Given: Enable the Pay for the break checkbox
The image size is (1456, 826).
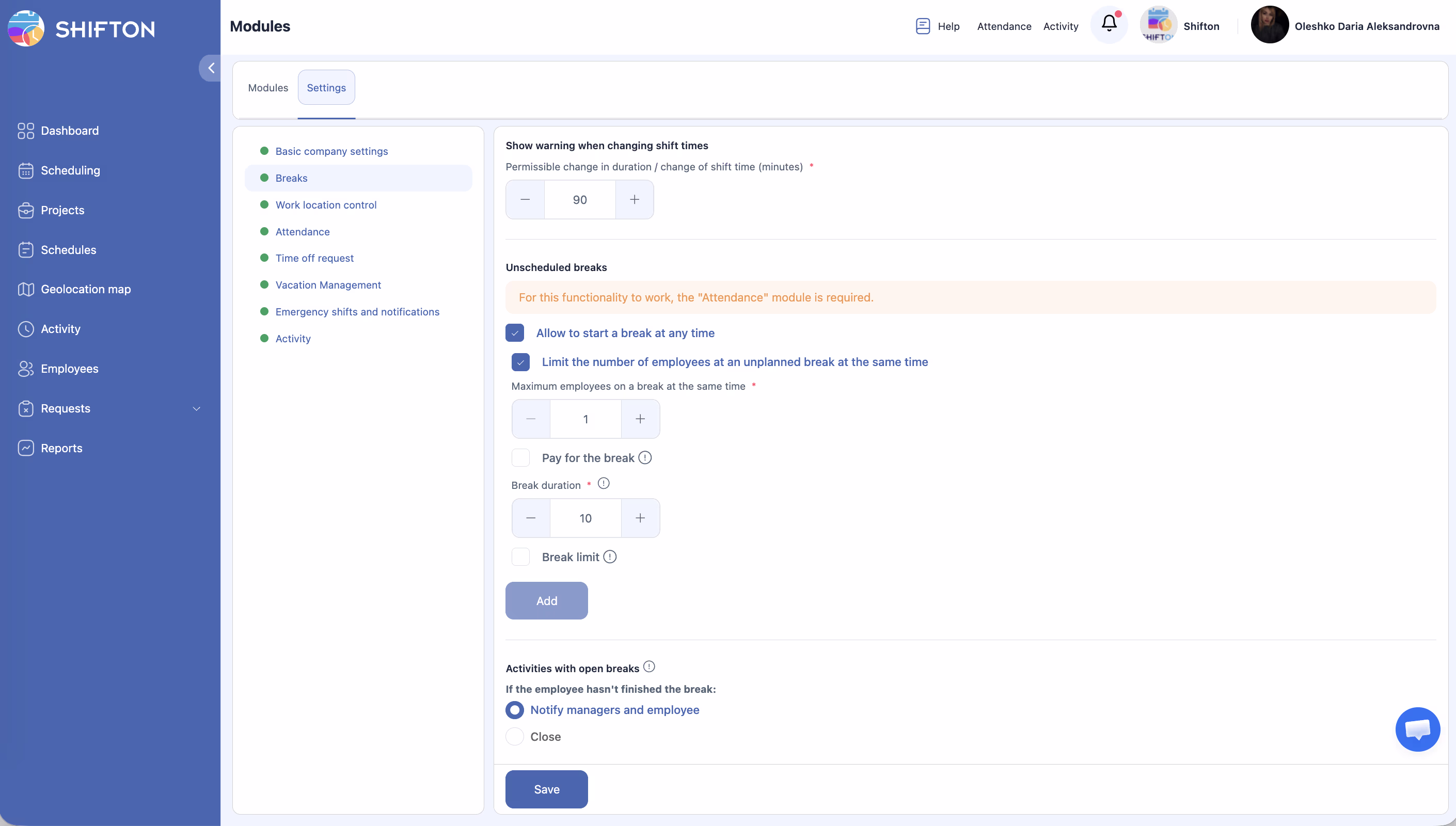Looking at the screenshot, I should pos(520,457).
